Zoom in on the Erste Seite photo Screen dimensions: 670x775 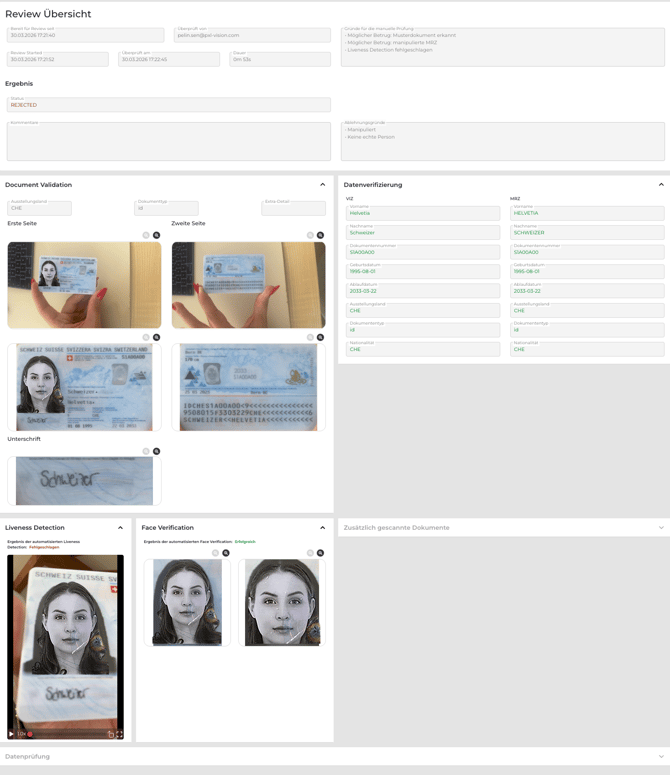click(x=157, y=235)
